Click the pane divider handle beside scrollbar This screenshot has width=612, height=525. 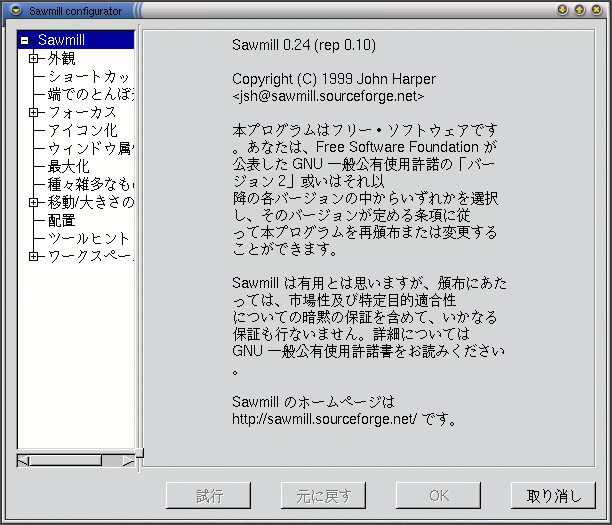pyautogui.click(x=139, y=453)
